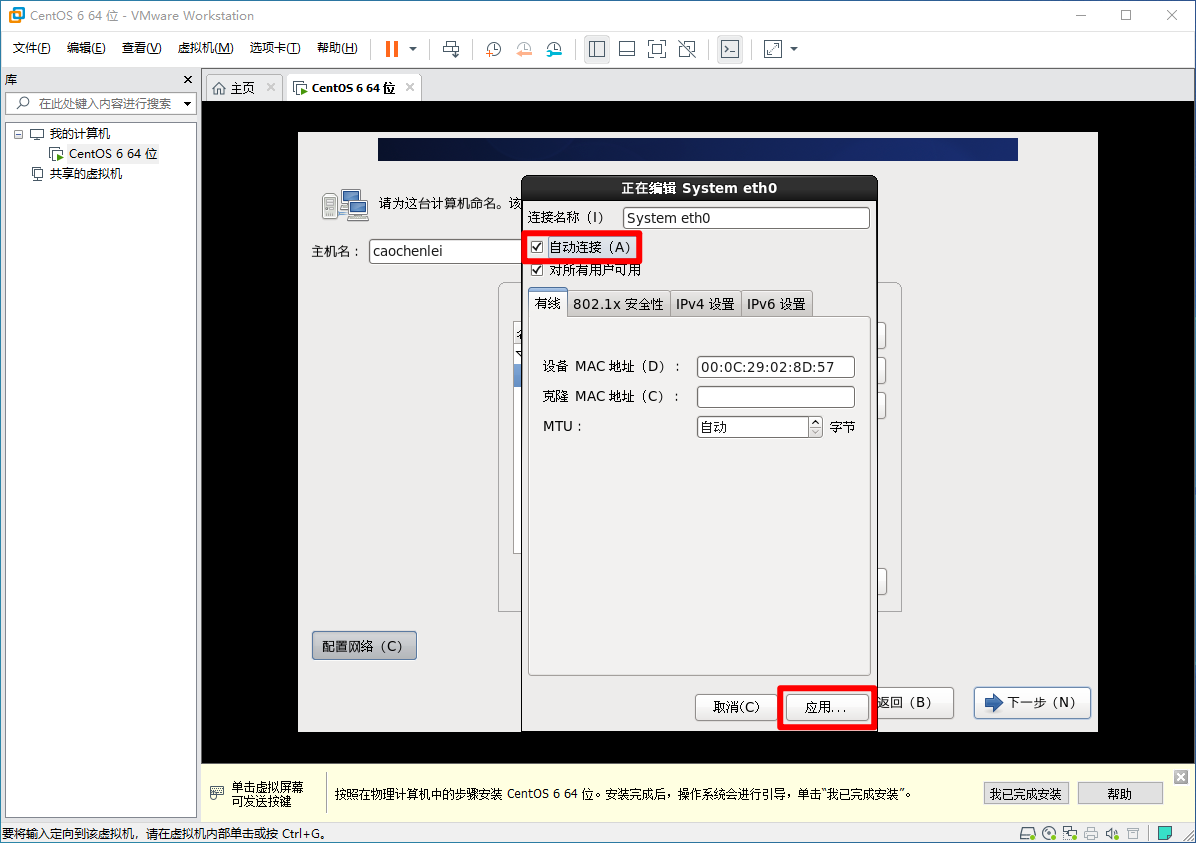1196x843 pixels.
Task: Switch to the IPv6 设置 tab
Action: point(776,304)
